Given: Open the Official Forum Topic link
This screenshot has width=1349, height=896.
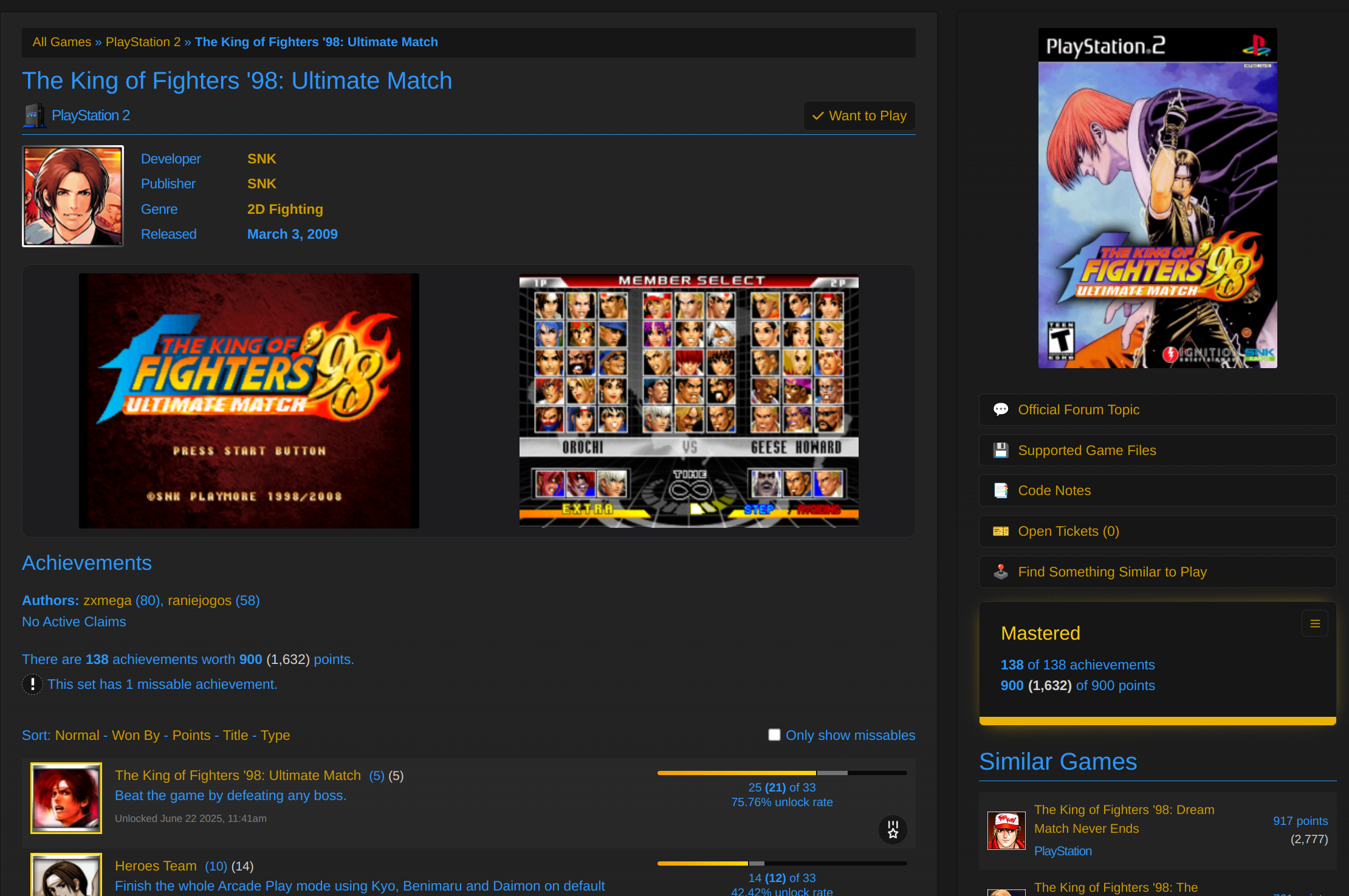Looking at the screenshot, I should [1157, 409].
